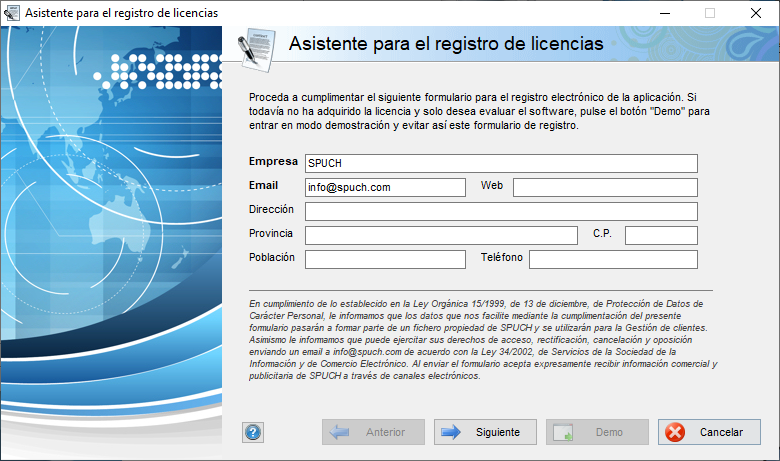The height and width of the screenshot is (461, 780).
Task: Go to the next step with Siguiente
Action: click(485, 432)
